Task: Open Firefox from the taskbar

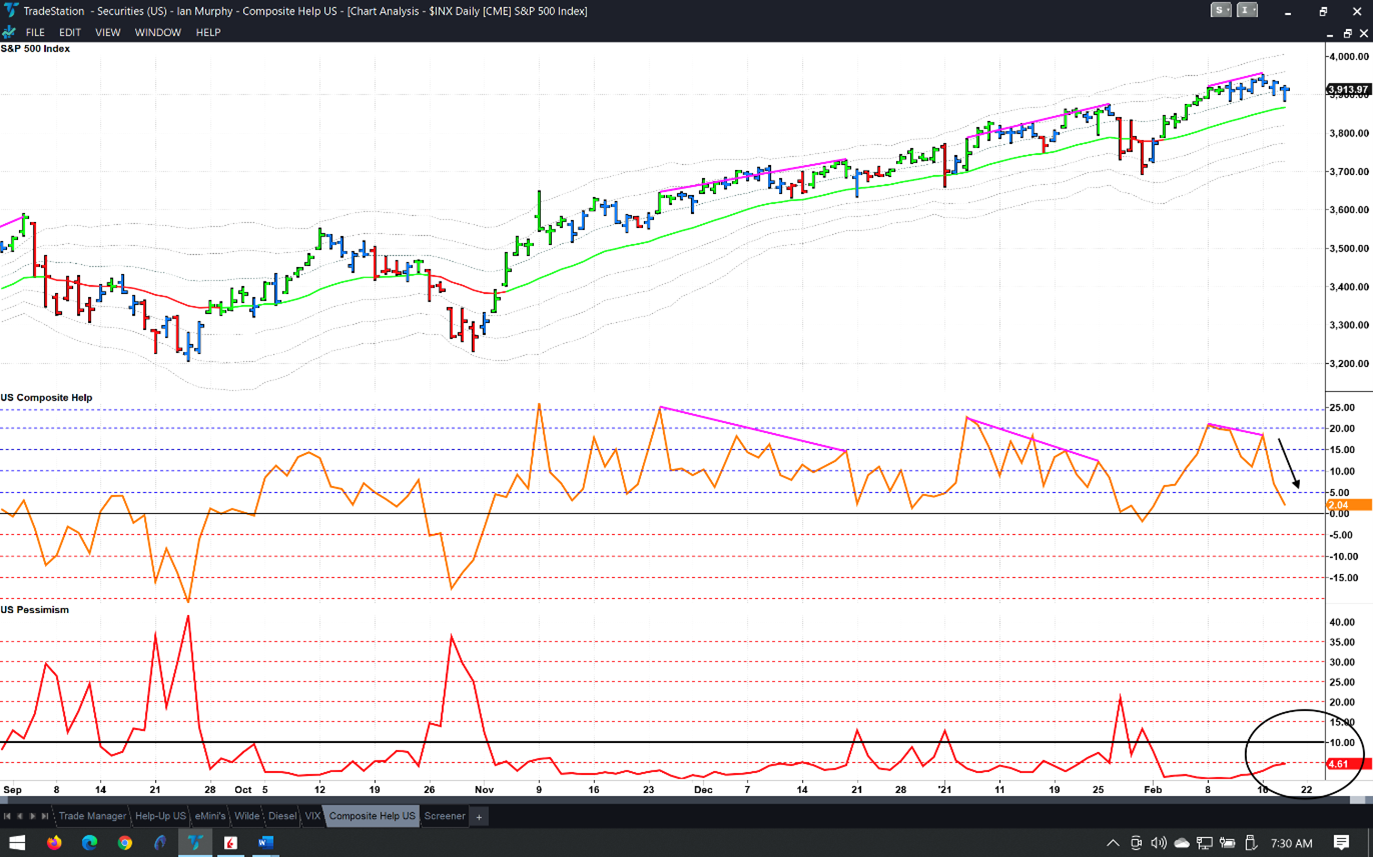Action: pos(54,843)
